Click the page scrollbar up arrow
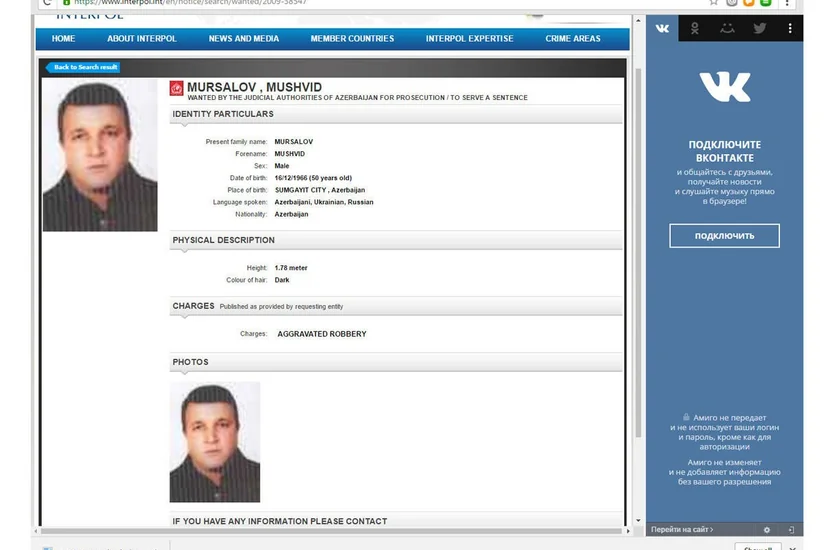Image resolution: width=824 pixels, height=550 pixels. coord(638,20)
